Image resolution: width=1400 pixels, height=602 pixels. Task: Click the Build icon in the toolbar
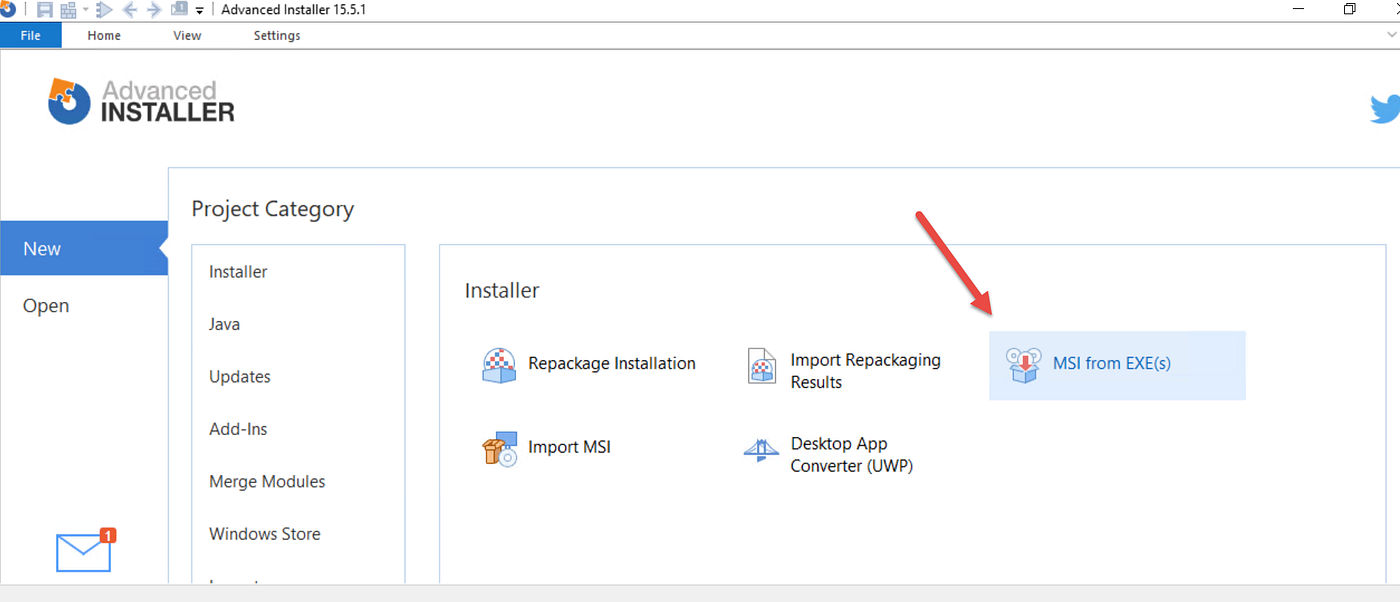(x=68, y=9)
